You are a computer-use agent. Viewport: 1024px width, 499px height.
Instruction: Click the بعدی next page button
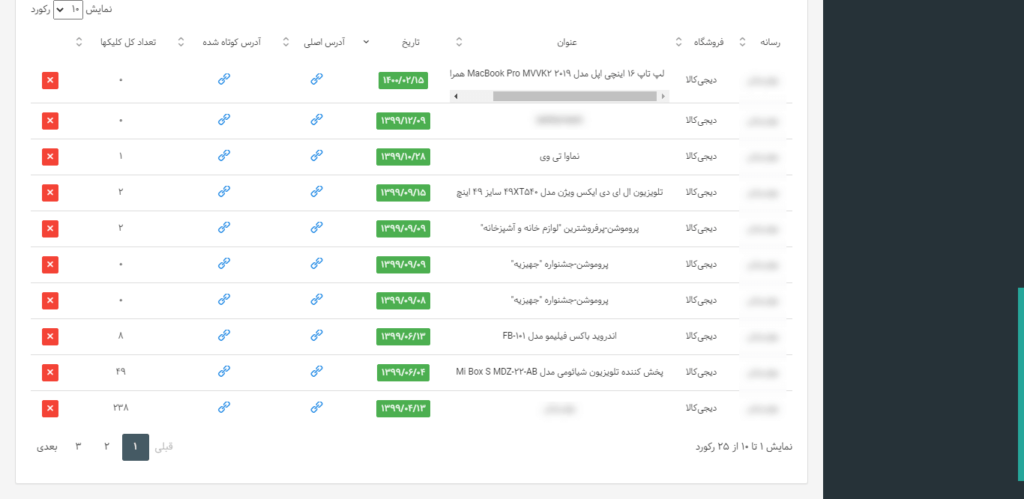click(46, 447)
